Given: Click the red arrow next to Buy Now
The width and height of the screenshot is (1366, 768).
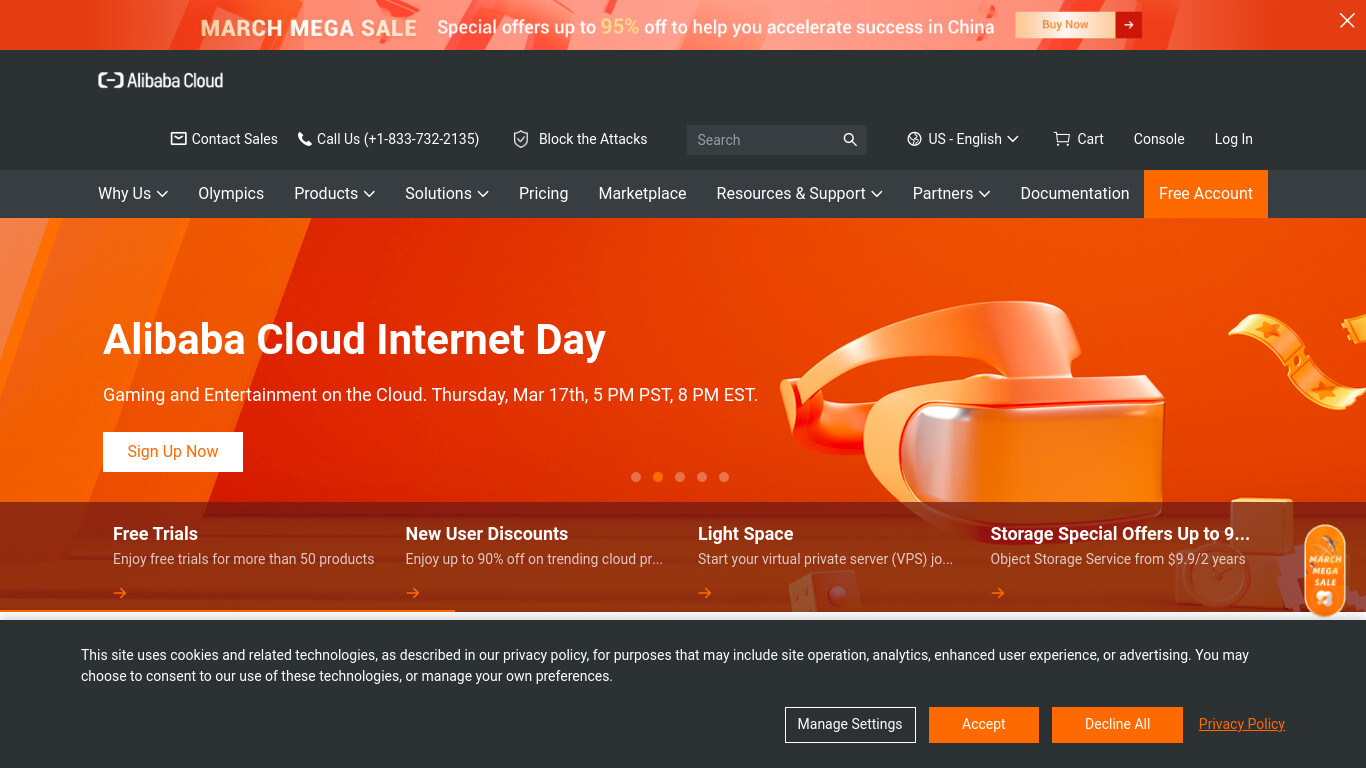Looking at the screenshot, I should [x=1129, y=25].
